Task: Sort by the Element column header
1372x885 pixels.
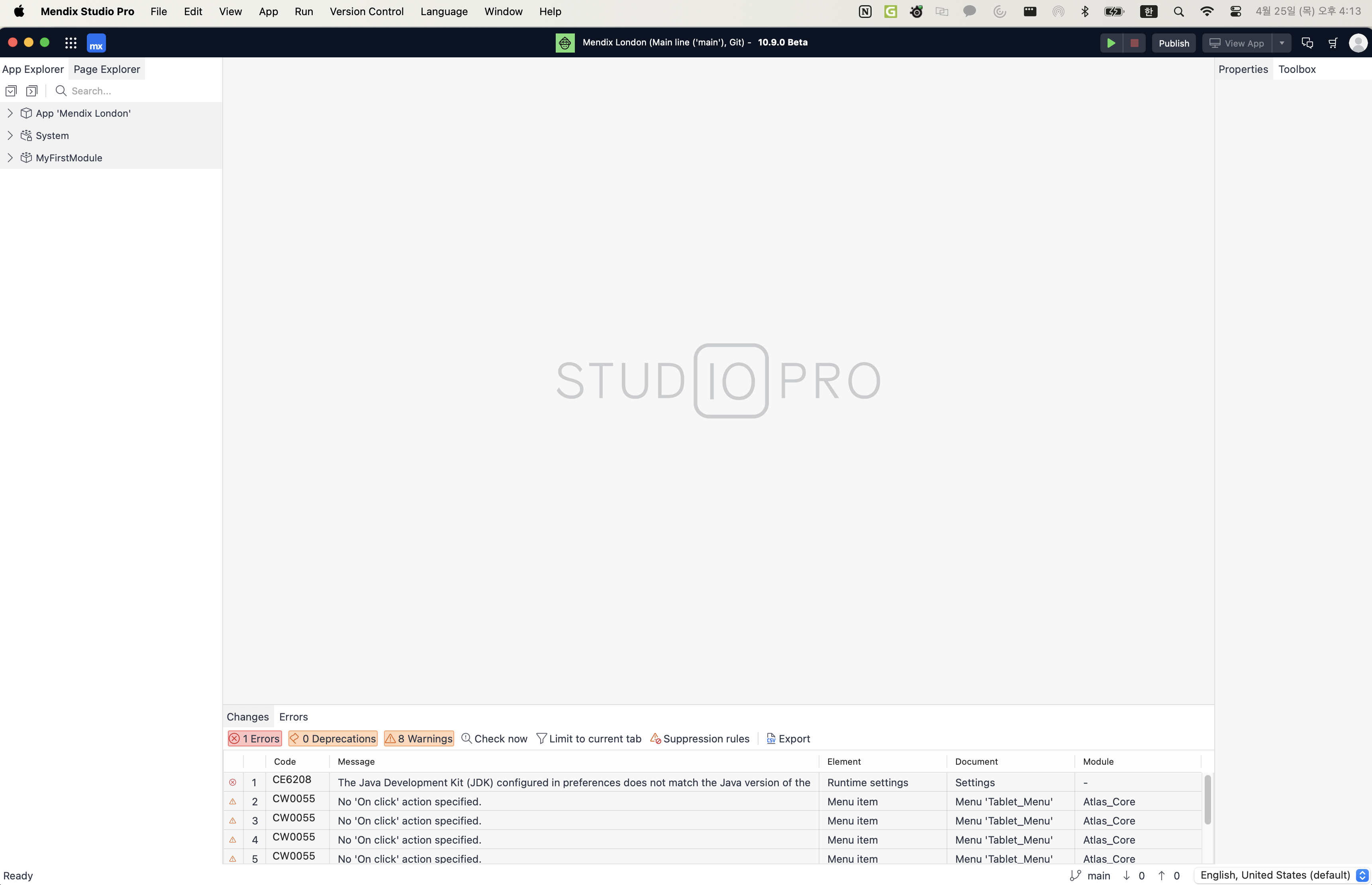Action: coord(883,762)
